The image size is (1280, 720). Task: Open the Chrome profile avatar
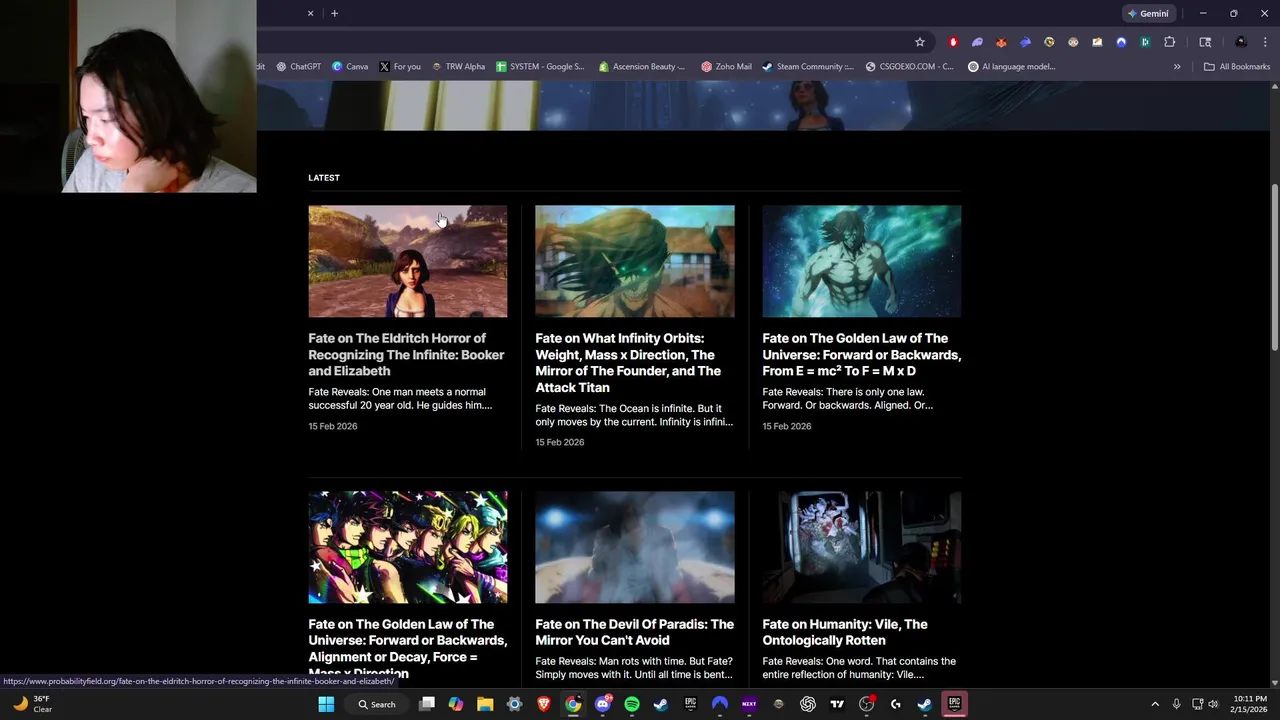1241,42
